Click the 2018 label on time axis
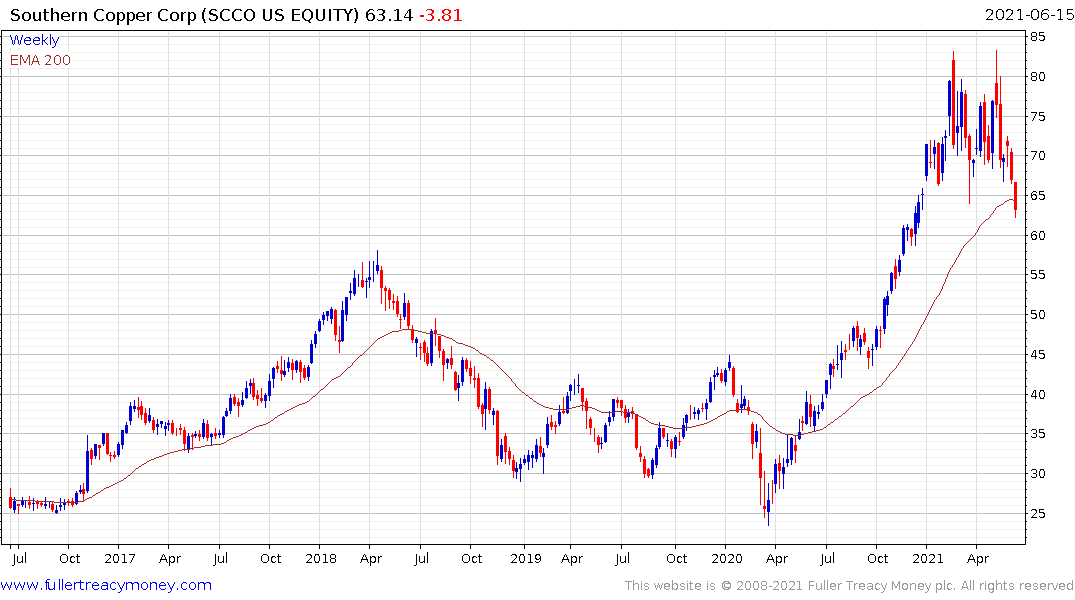Screen dimensions: 1075x600 (x=321, y=558)
